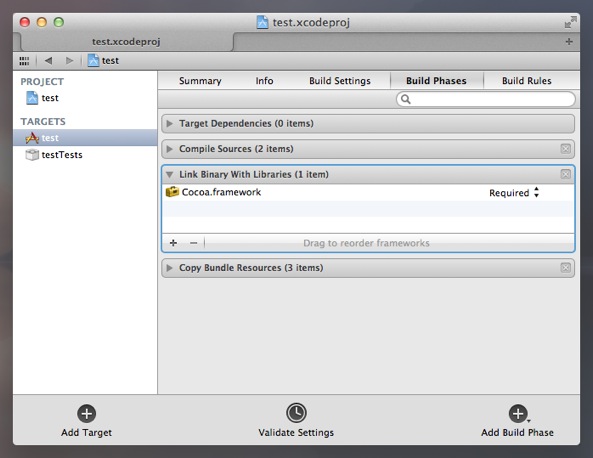The width and height of the screenshot is (593, 458).
Task: Click the Add Build Phase plus icon
Action: point(518,413)
